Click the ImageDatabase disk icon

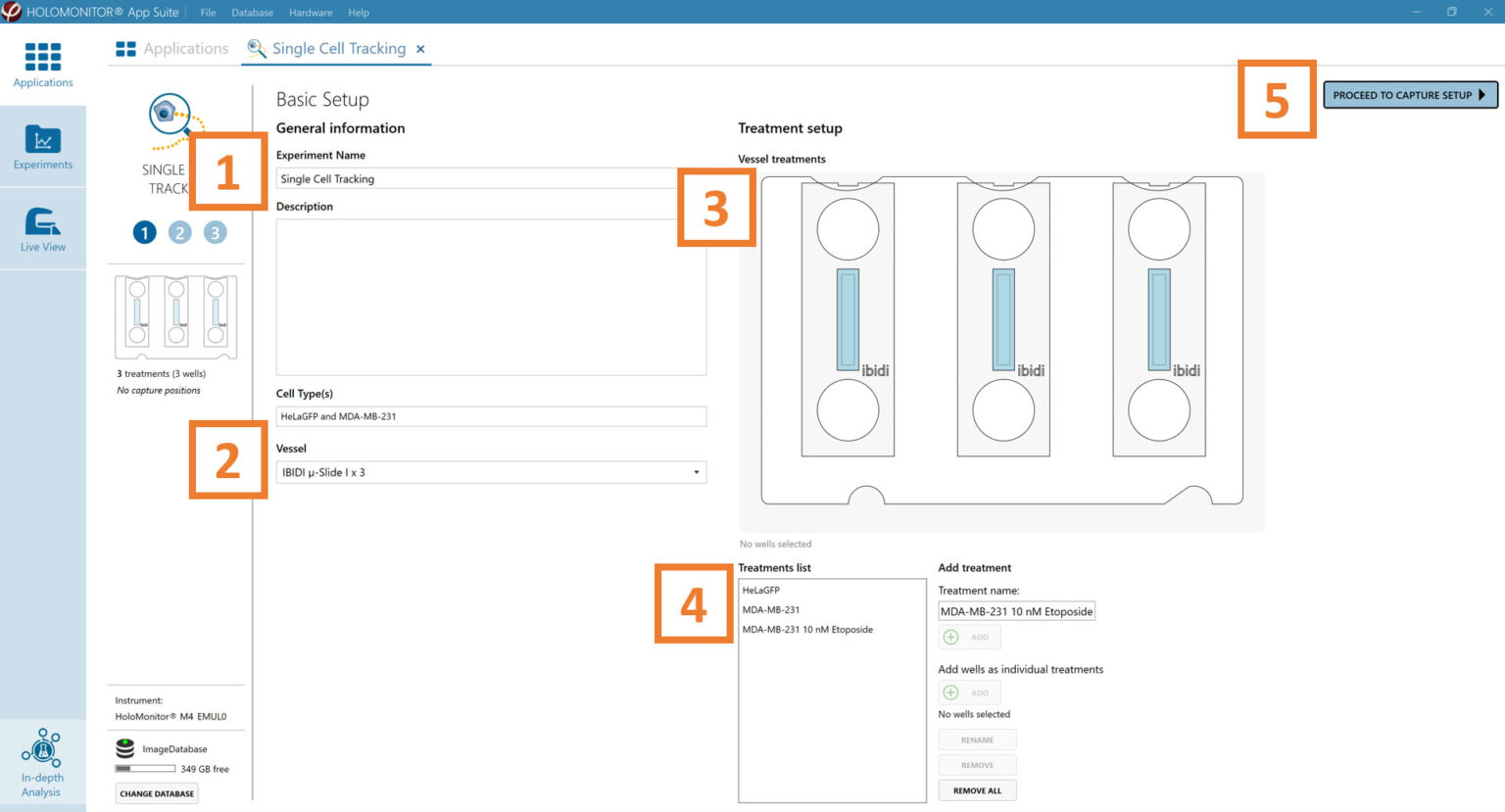[x=125, y=749]
